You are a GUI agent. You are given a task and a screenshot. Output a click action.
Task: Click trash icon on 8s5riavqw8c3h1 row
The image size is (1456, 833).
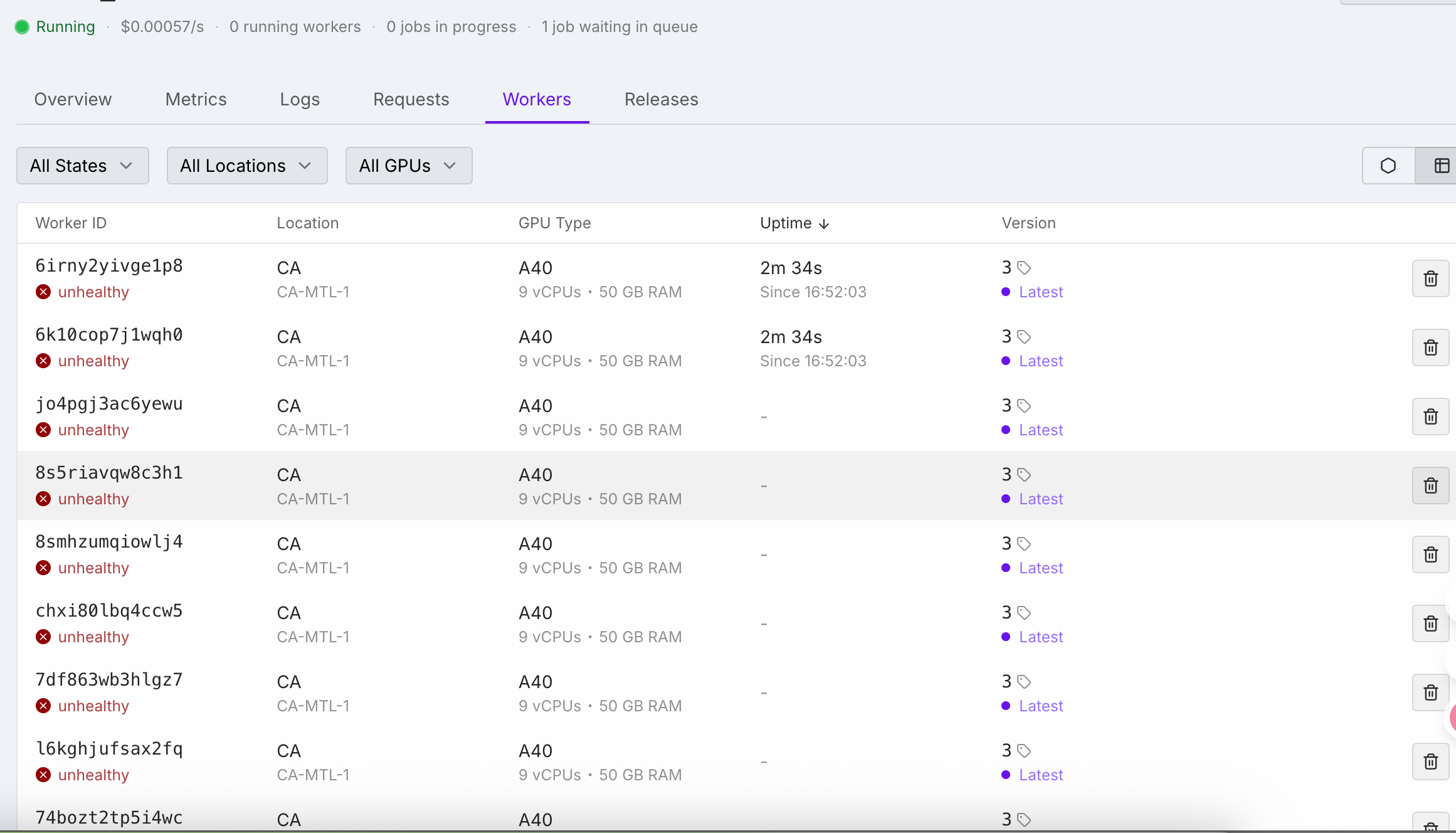coord(1430,485)
